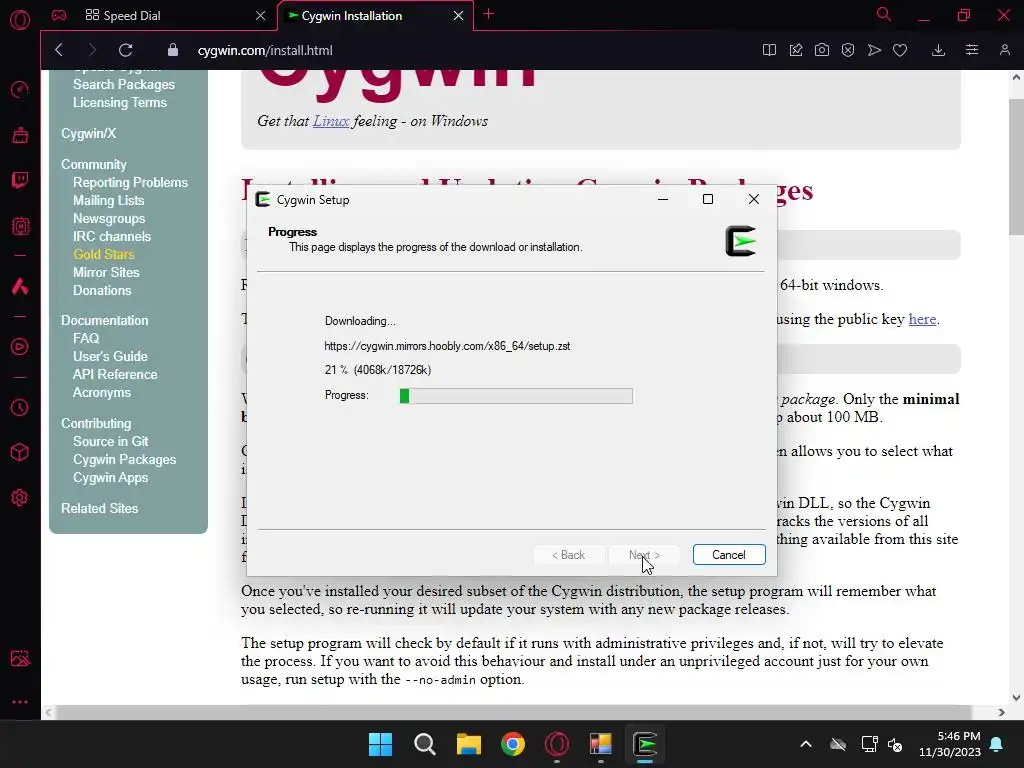Open the GX Cleaner chip icon
The width and height of the screenshot is (1024, 768).
coord(20,226)
